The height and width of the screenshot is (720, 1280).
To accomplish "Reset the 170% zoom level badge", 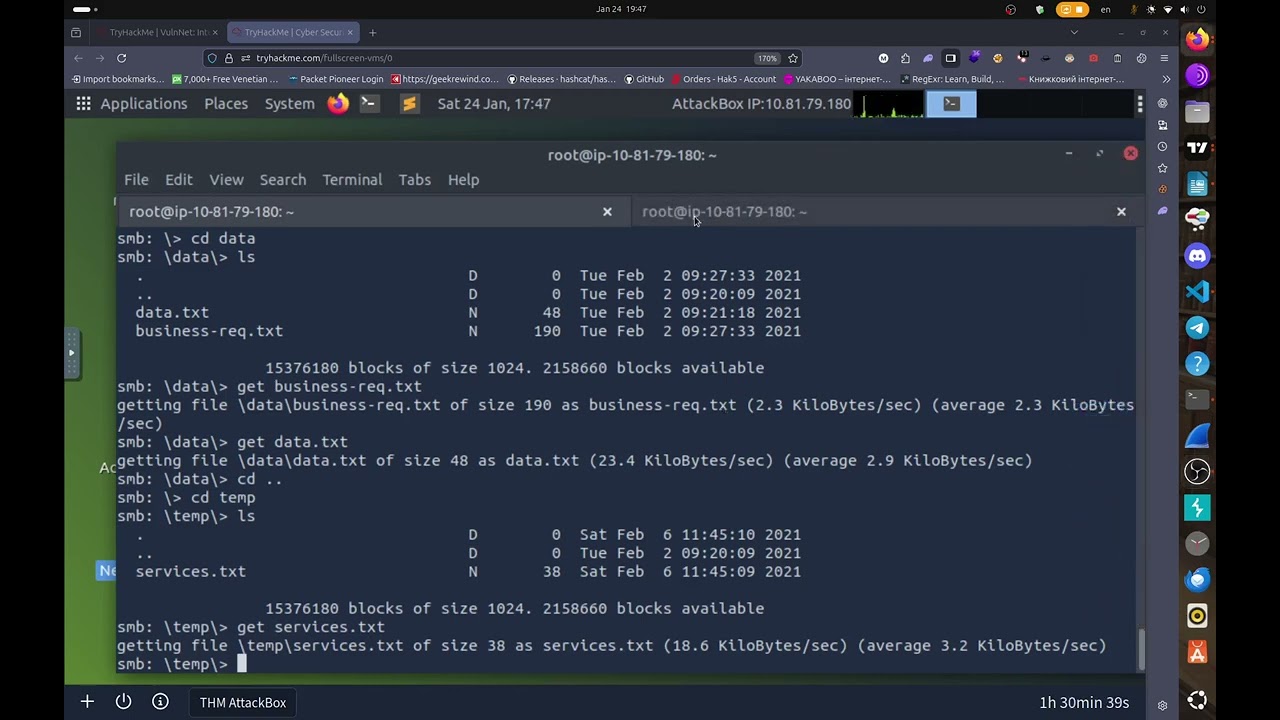I will tap(766, 58).
